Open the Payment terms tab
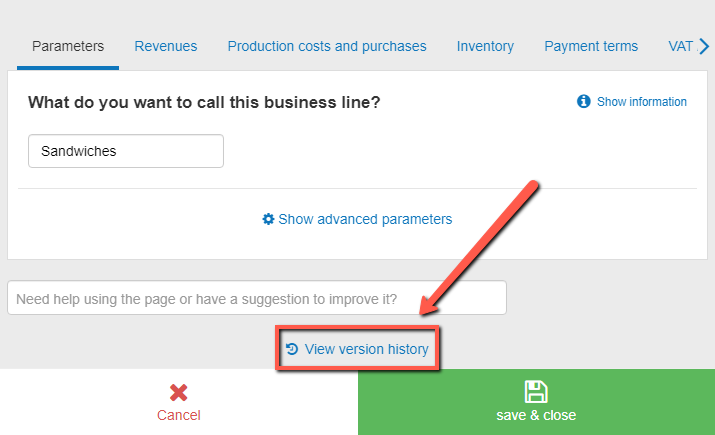Screen dimensions: 715x435 click(x=591, y=46)
